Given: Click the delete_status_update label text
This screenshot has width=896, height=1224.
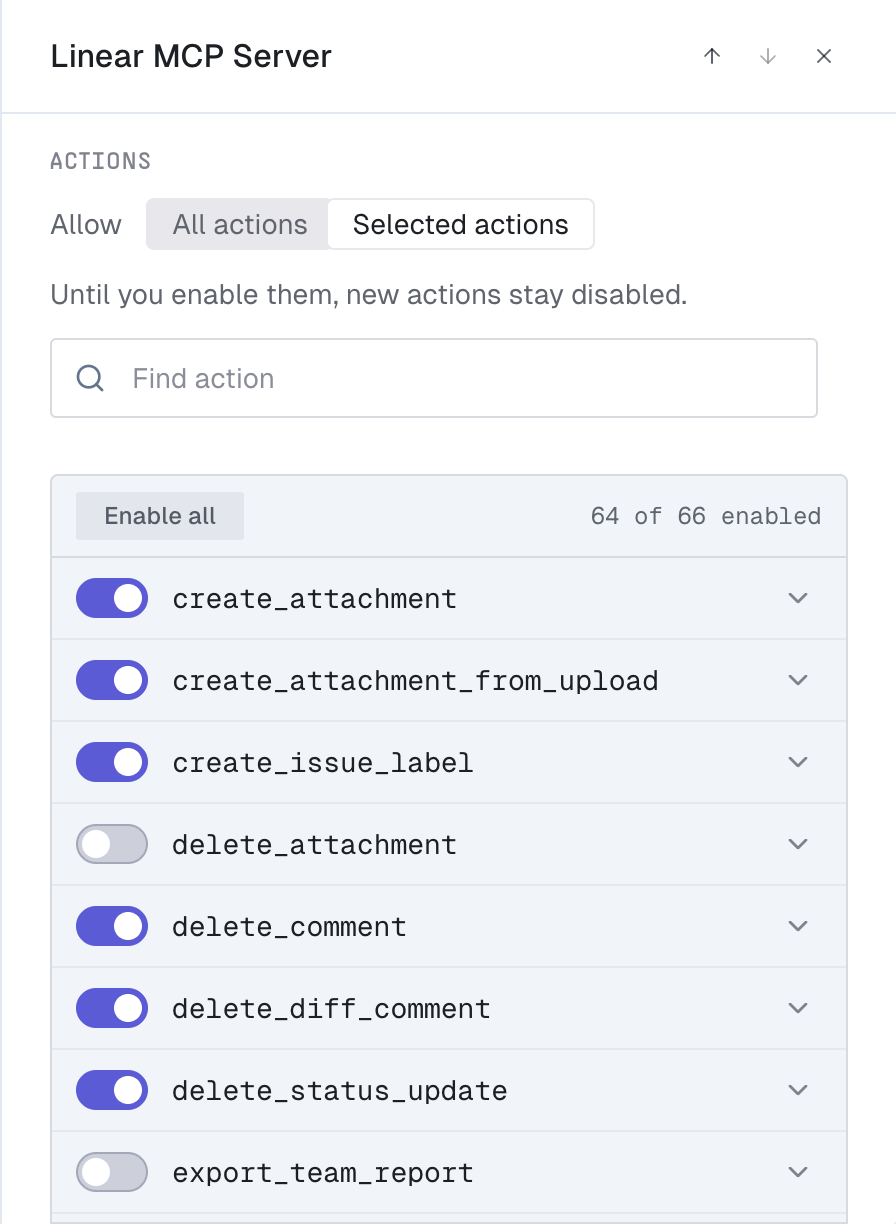Looking at the screenshot, I should (340, 1091).
